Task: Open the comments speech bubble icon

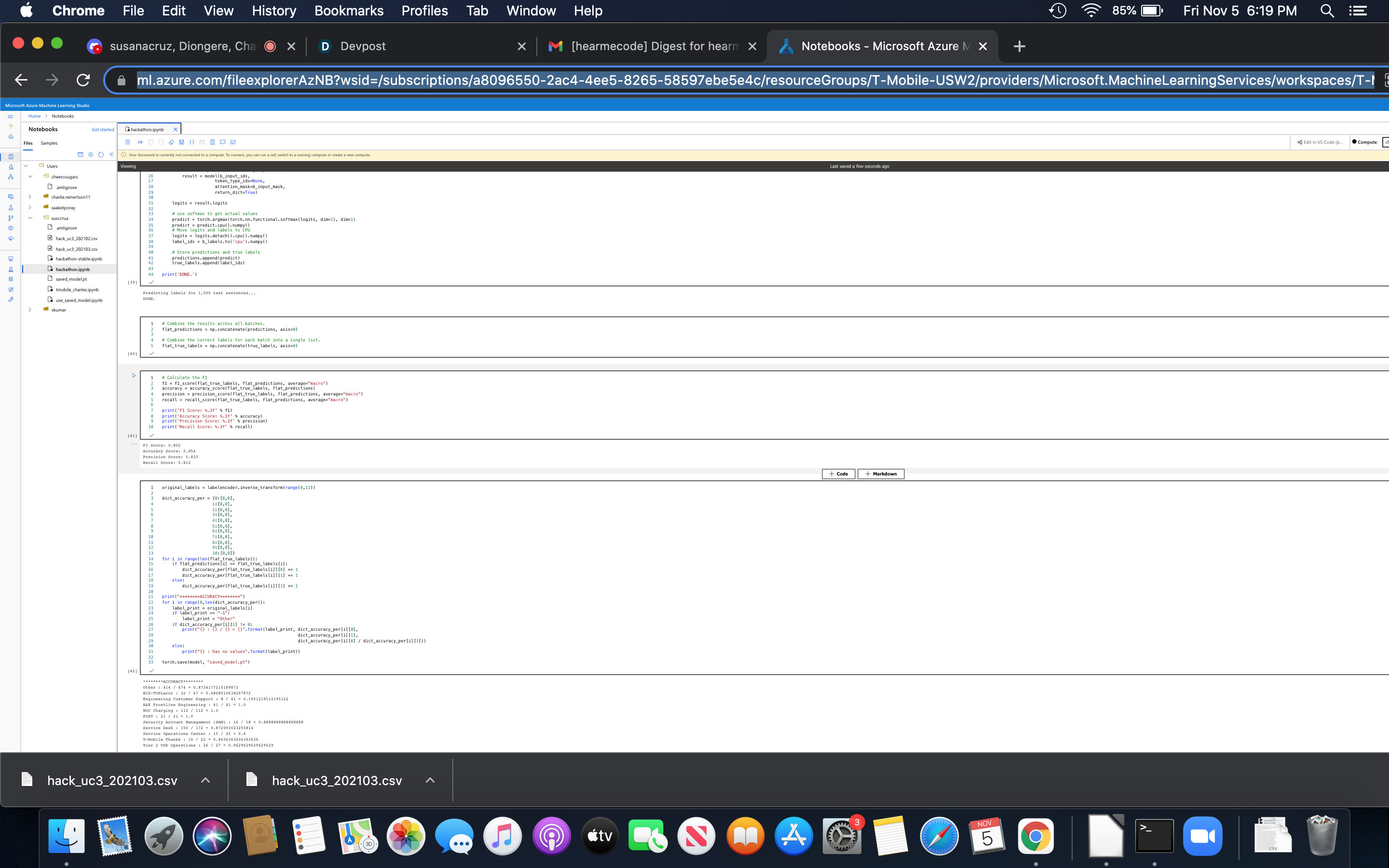Action: point(223,142)
